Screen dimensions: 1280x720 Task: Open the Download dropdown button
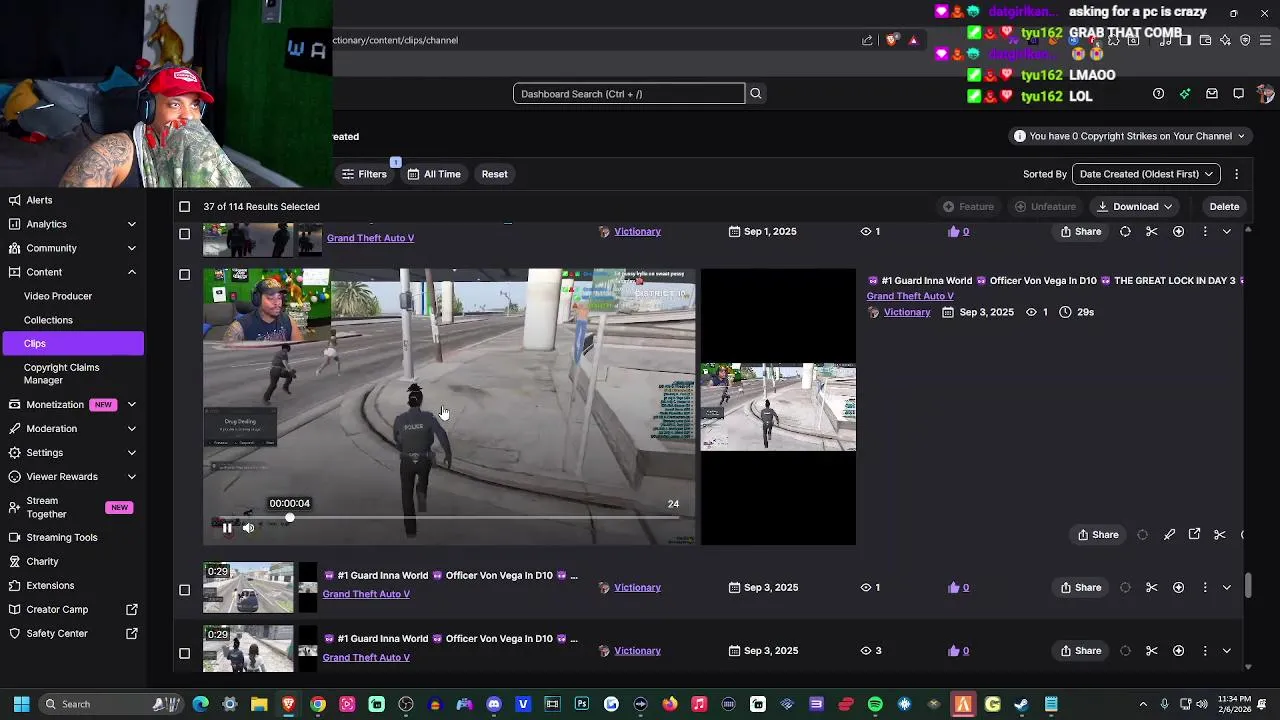tap(1135, 207)
